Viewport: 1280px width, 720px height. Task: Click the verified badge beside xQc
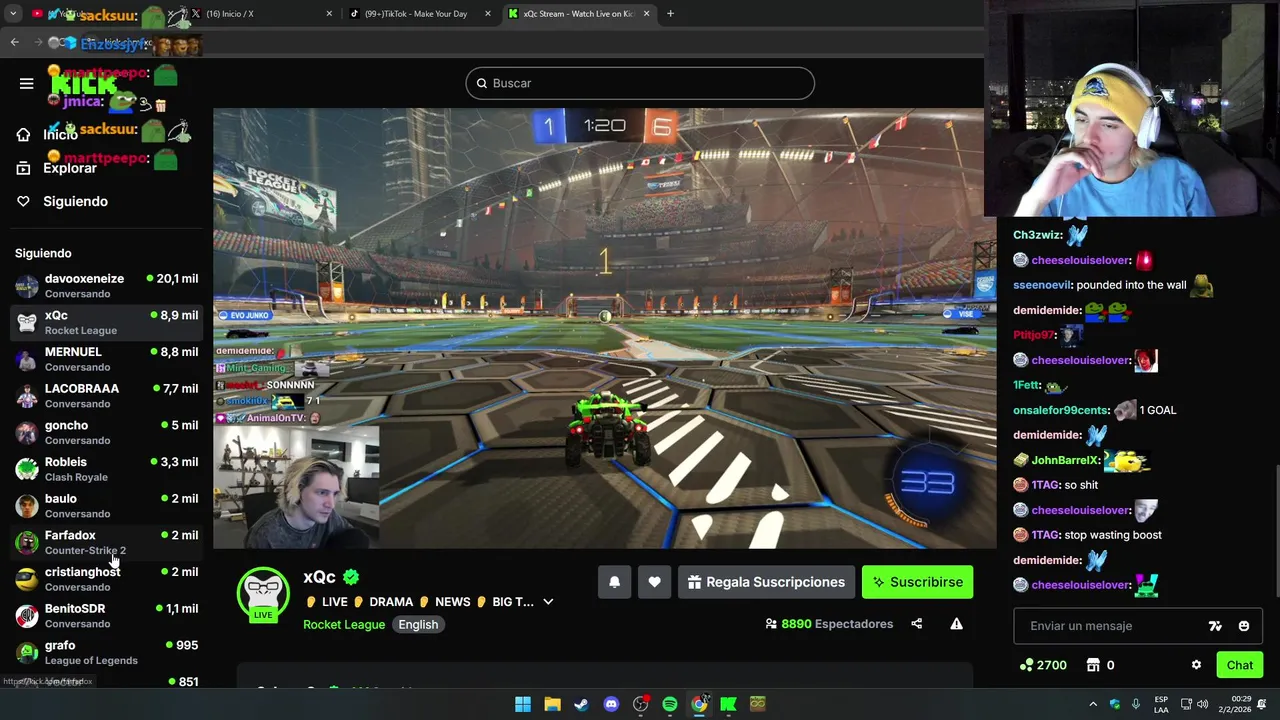(x=350, y=577)
